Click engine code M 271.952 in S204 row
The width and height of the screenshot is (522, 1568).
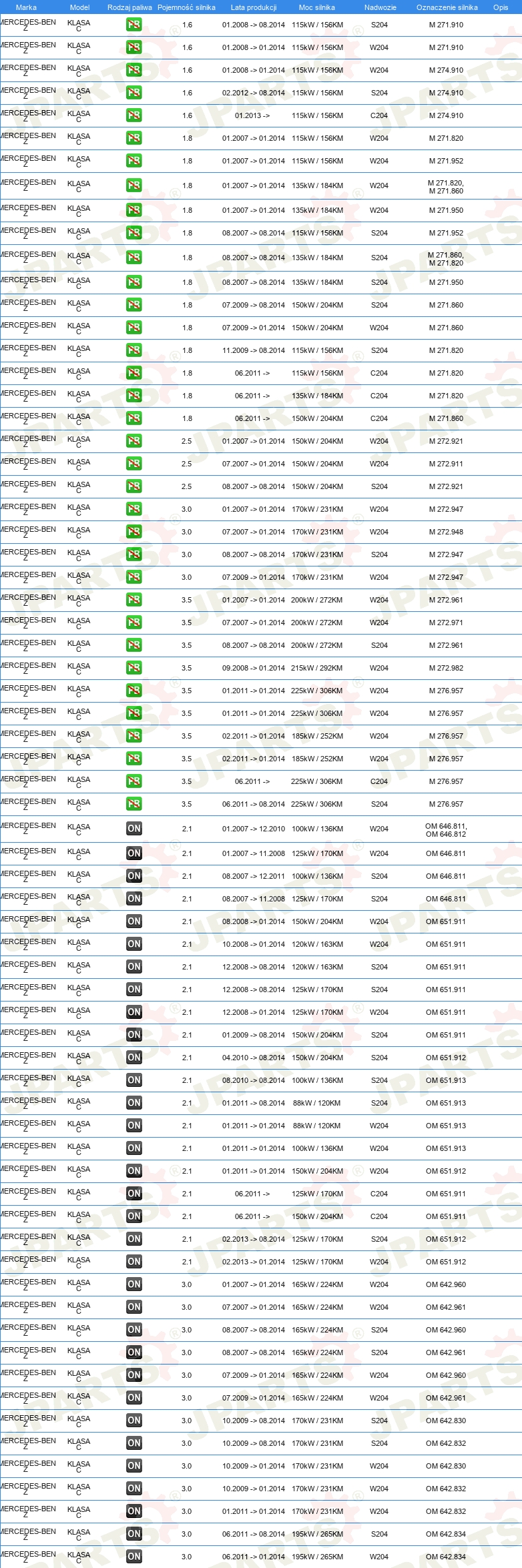446,233
